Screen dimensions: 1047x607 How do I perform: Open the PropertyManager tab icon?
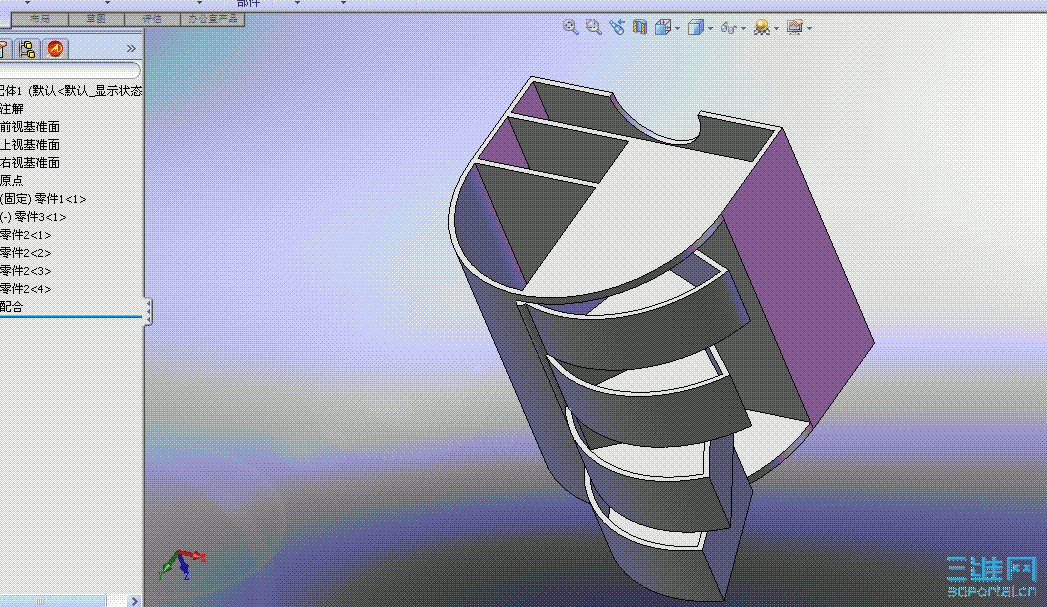click(x=3, y=49)
